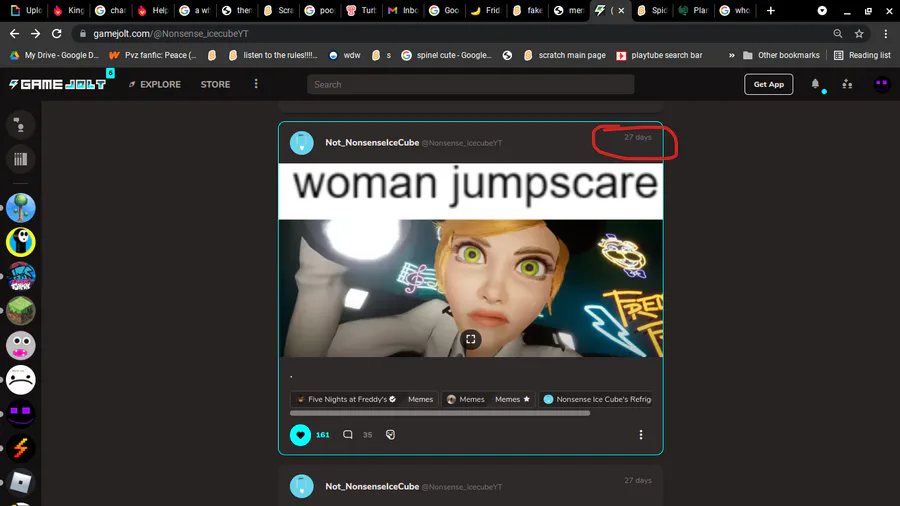Toggle the like heart on the post
Viewport: 900px width, 506px height.
[300, 435]
